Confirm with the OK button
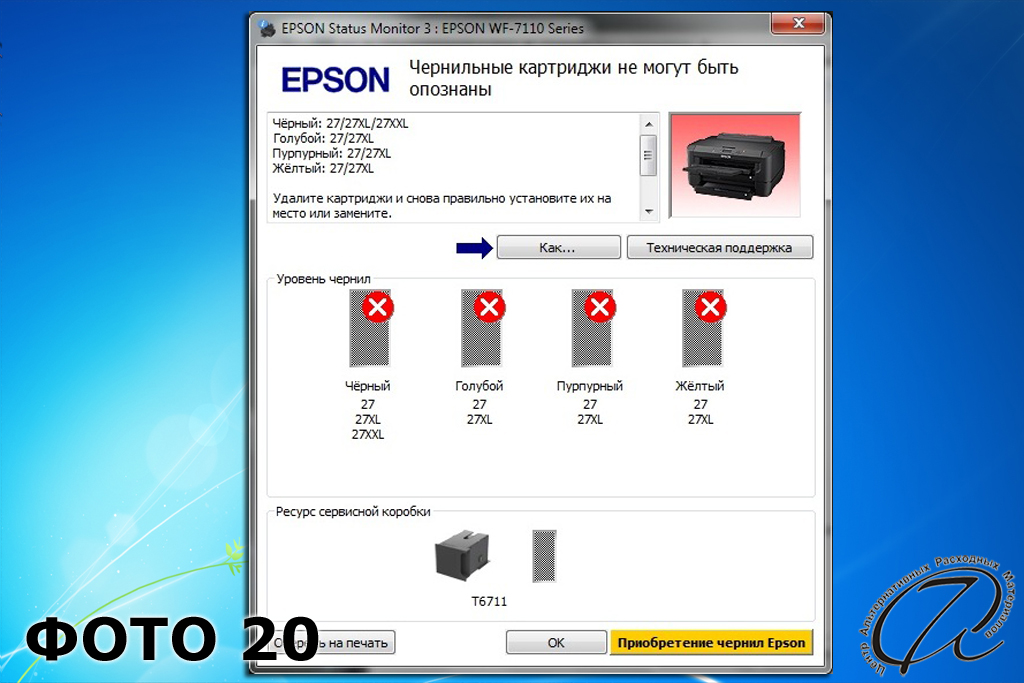1024x683 pixels. coord(556,643)
